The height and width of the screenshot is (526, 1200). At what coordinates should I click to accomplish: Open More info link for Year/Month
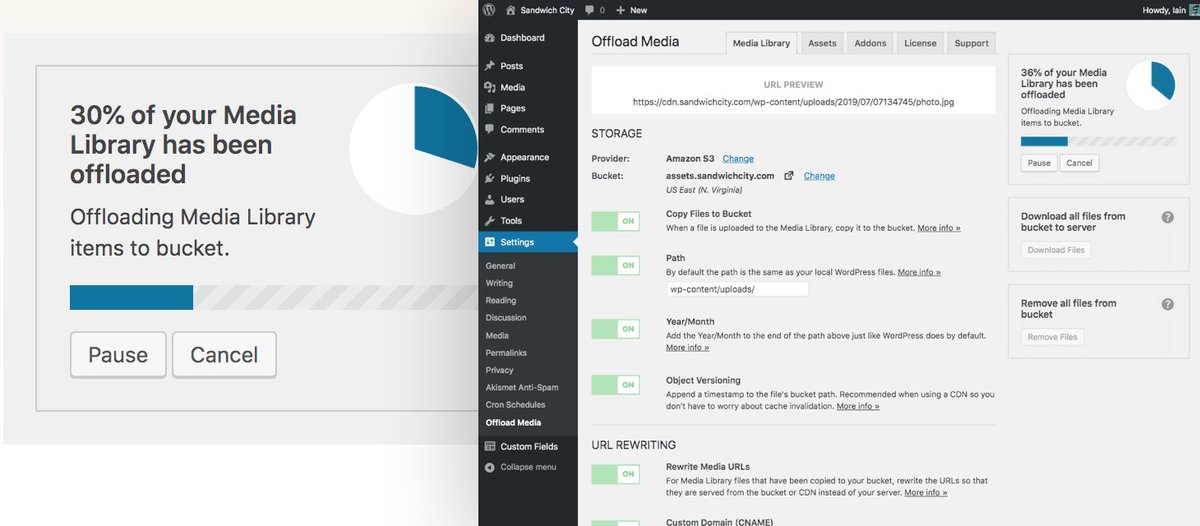tap(687, 347)
